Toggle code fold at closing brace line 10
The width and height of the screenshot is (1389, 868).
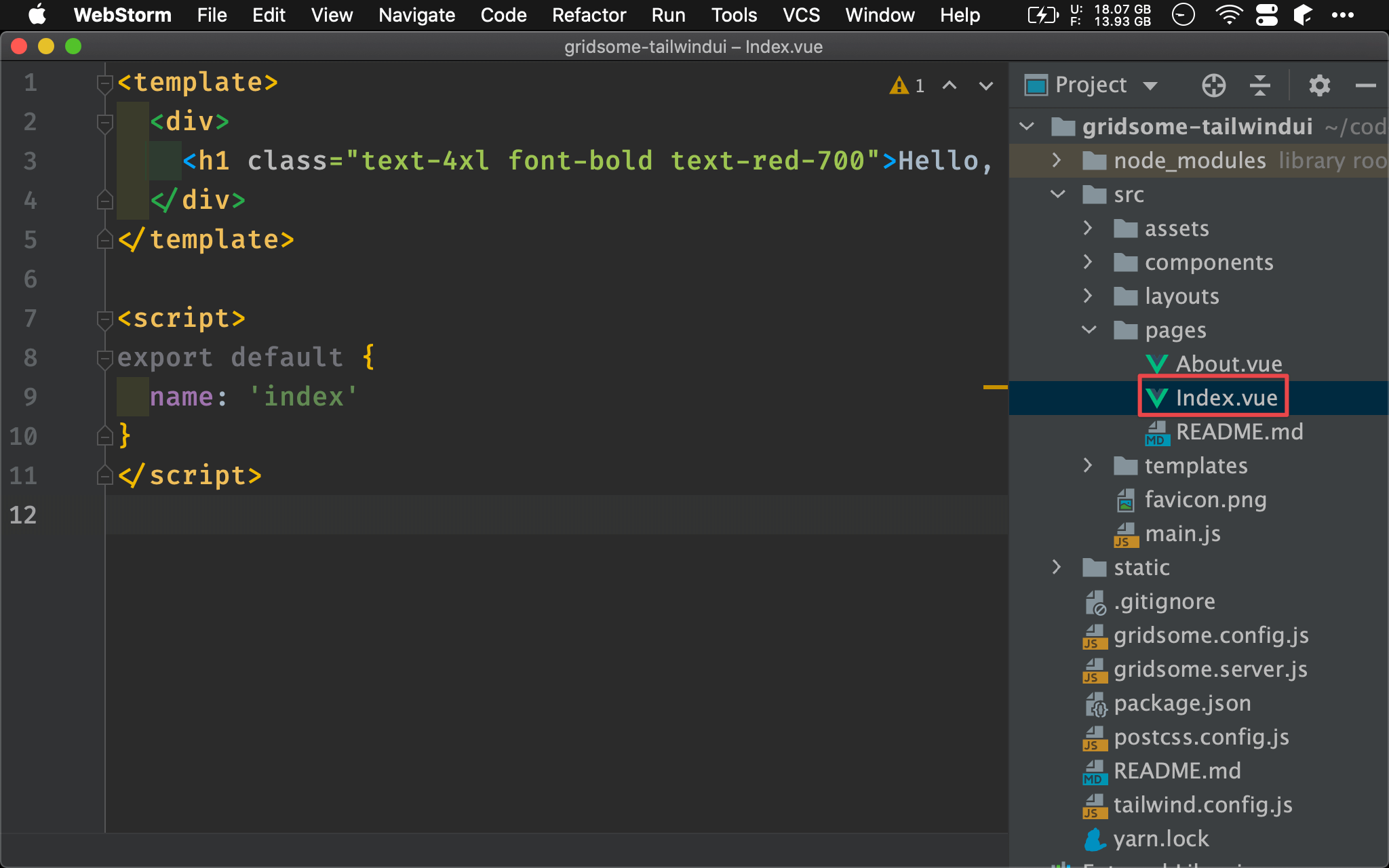[104, 437]
